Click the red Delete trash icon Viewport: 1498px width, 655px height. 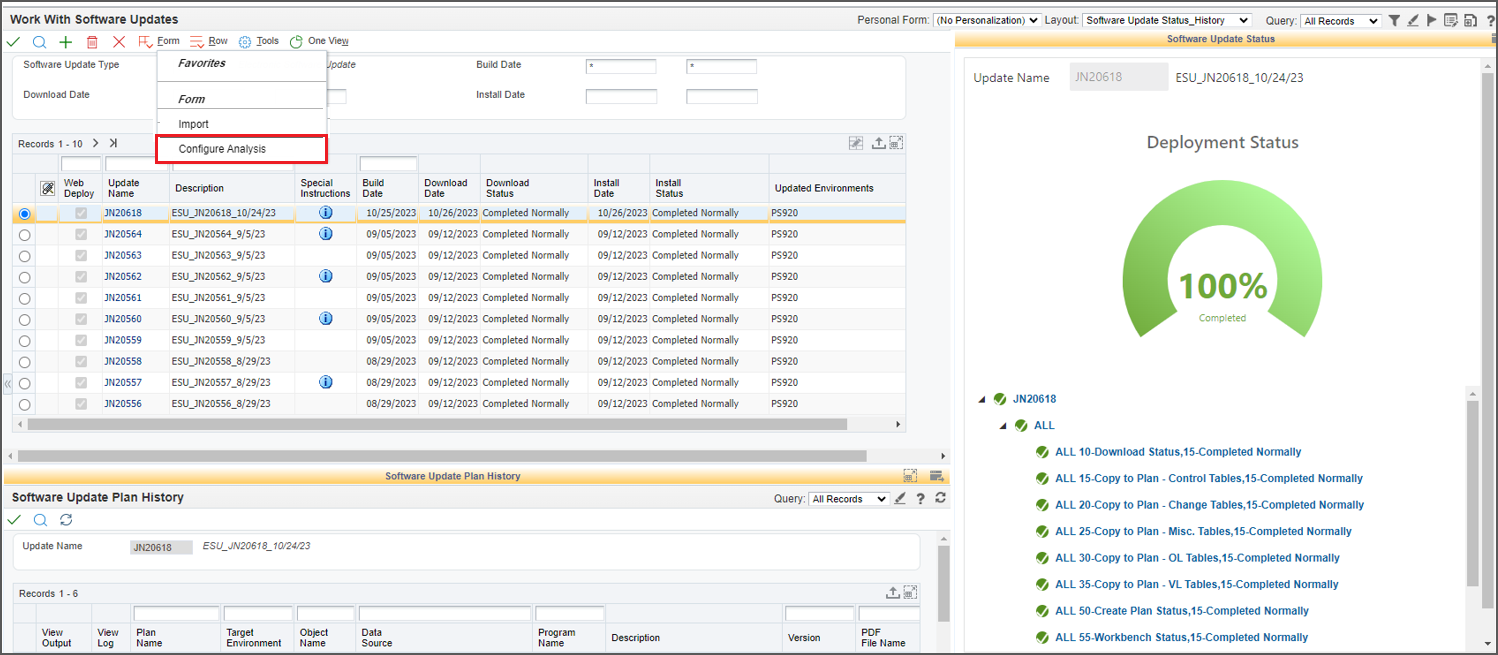tap(92, 42)
